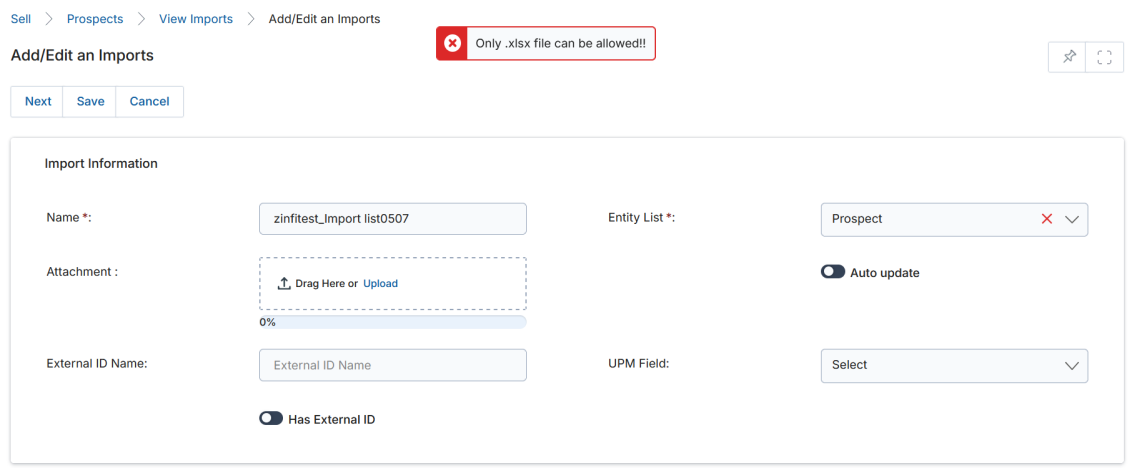Navigate to Prospects breadcrumb

(x=95, y=19)
